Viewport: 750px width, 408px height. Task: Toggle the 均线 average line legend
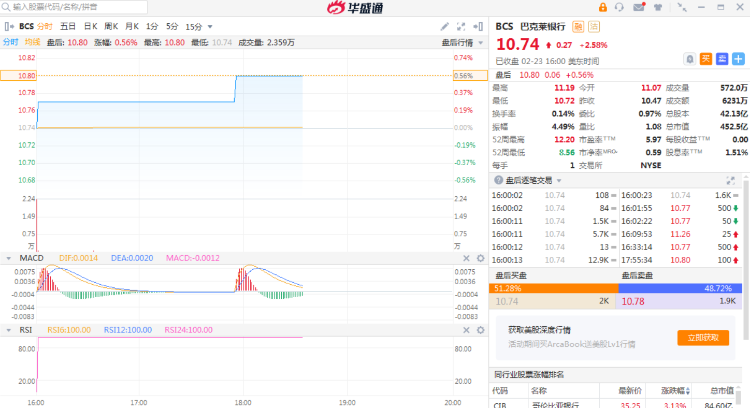point(33,42)
